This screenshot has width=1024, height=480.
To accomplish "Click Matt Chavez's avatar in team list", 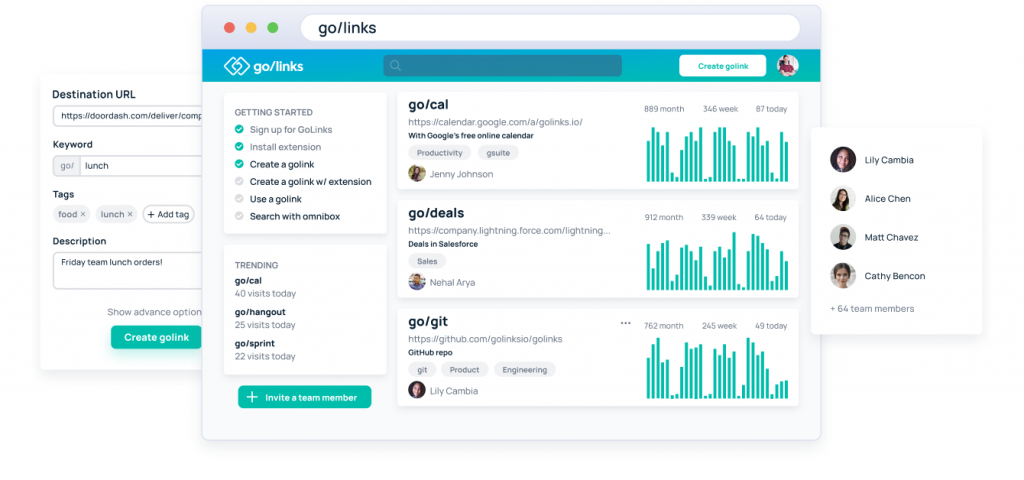I will (843, 237).
